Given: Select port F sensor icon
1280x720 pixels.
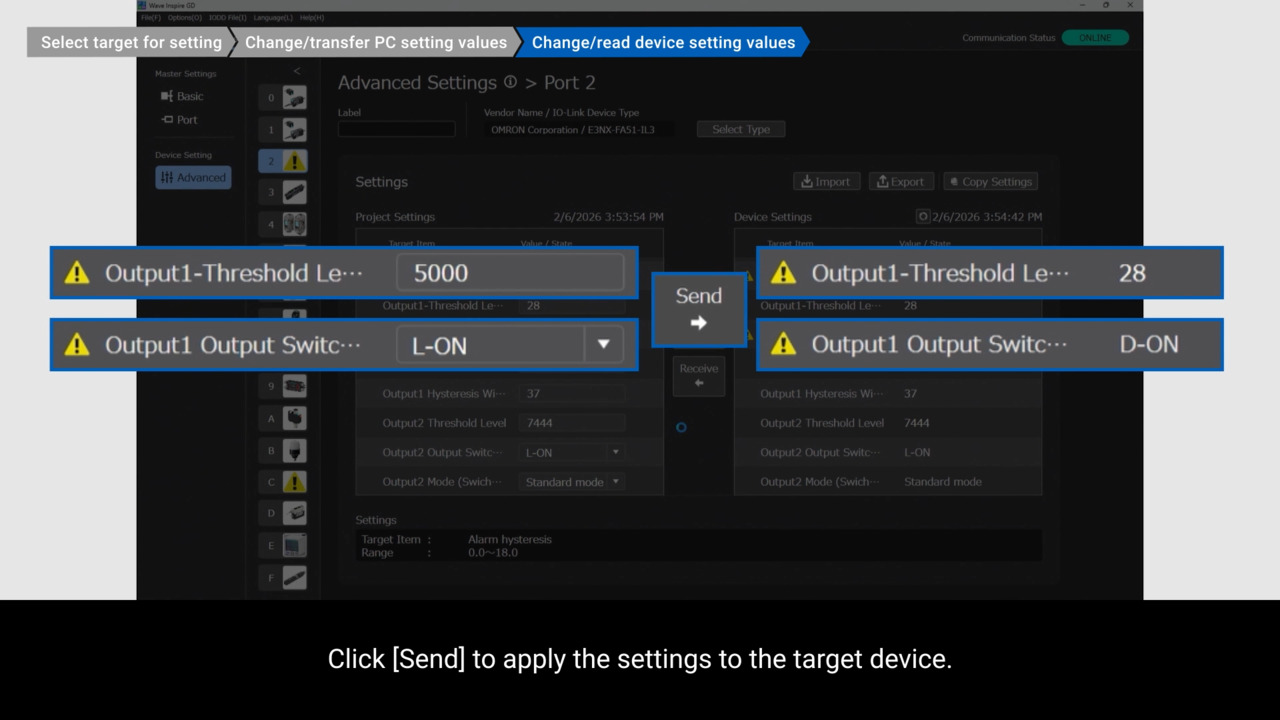Looking at the screenshot, I should [x=294, y=578].
